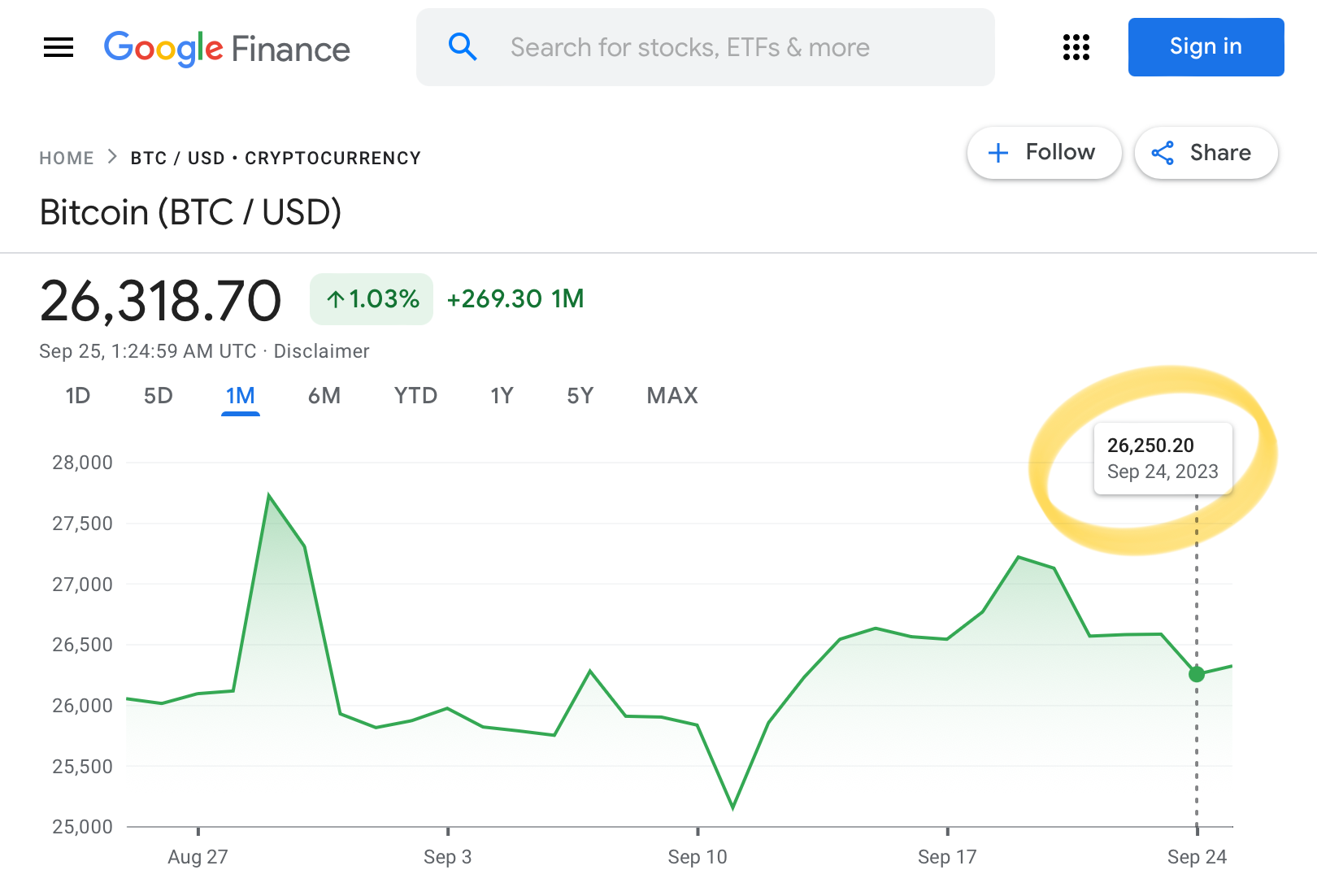Show the 5Y chart range
The image size is (1317, 896).
[x=580, y=396]
